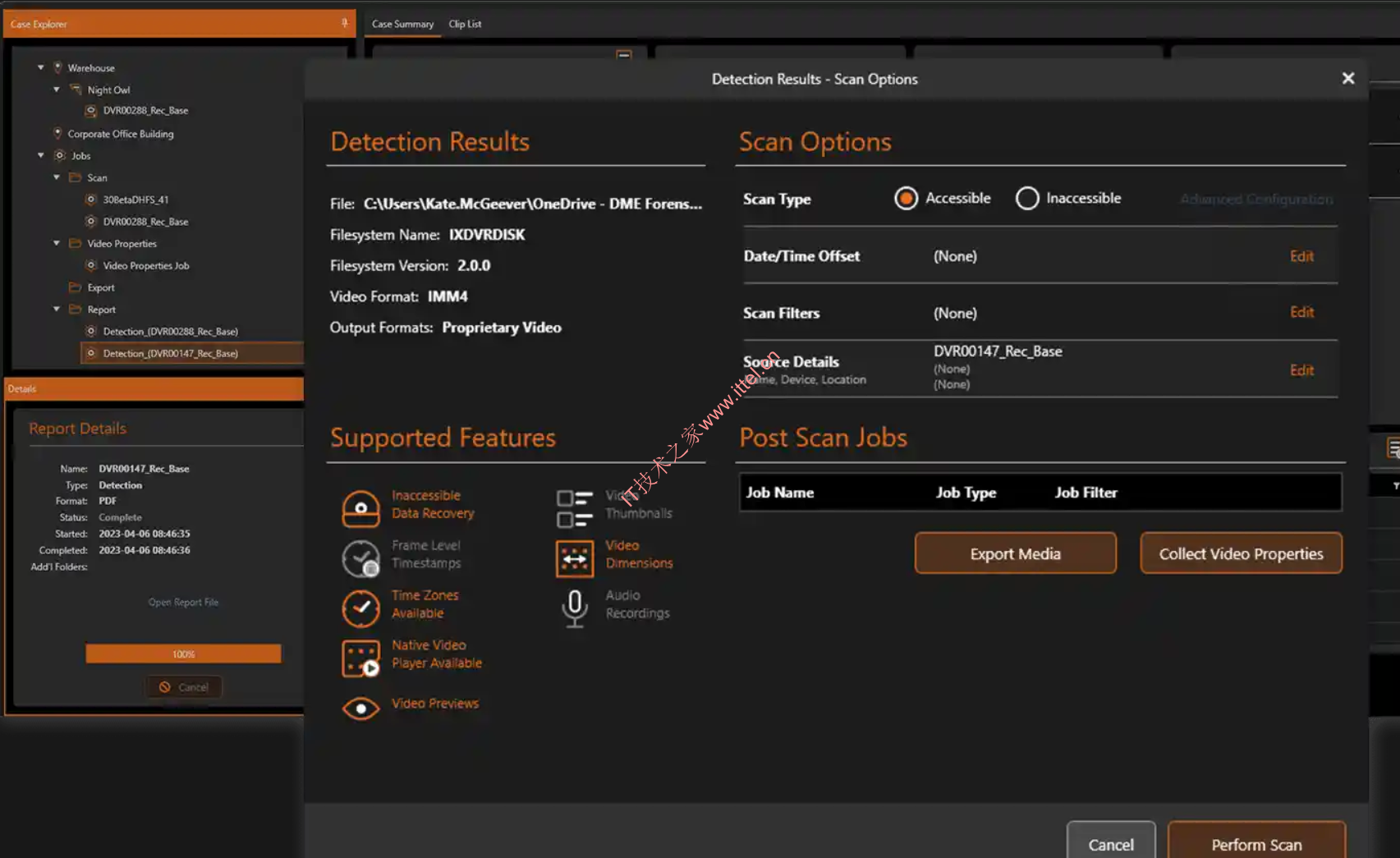Click the Frame Level Timestamps icon
The width and height of the screenshot is (1400, 858).
360,558
